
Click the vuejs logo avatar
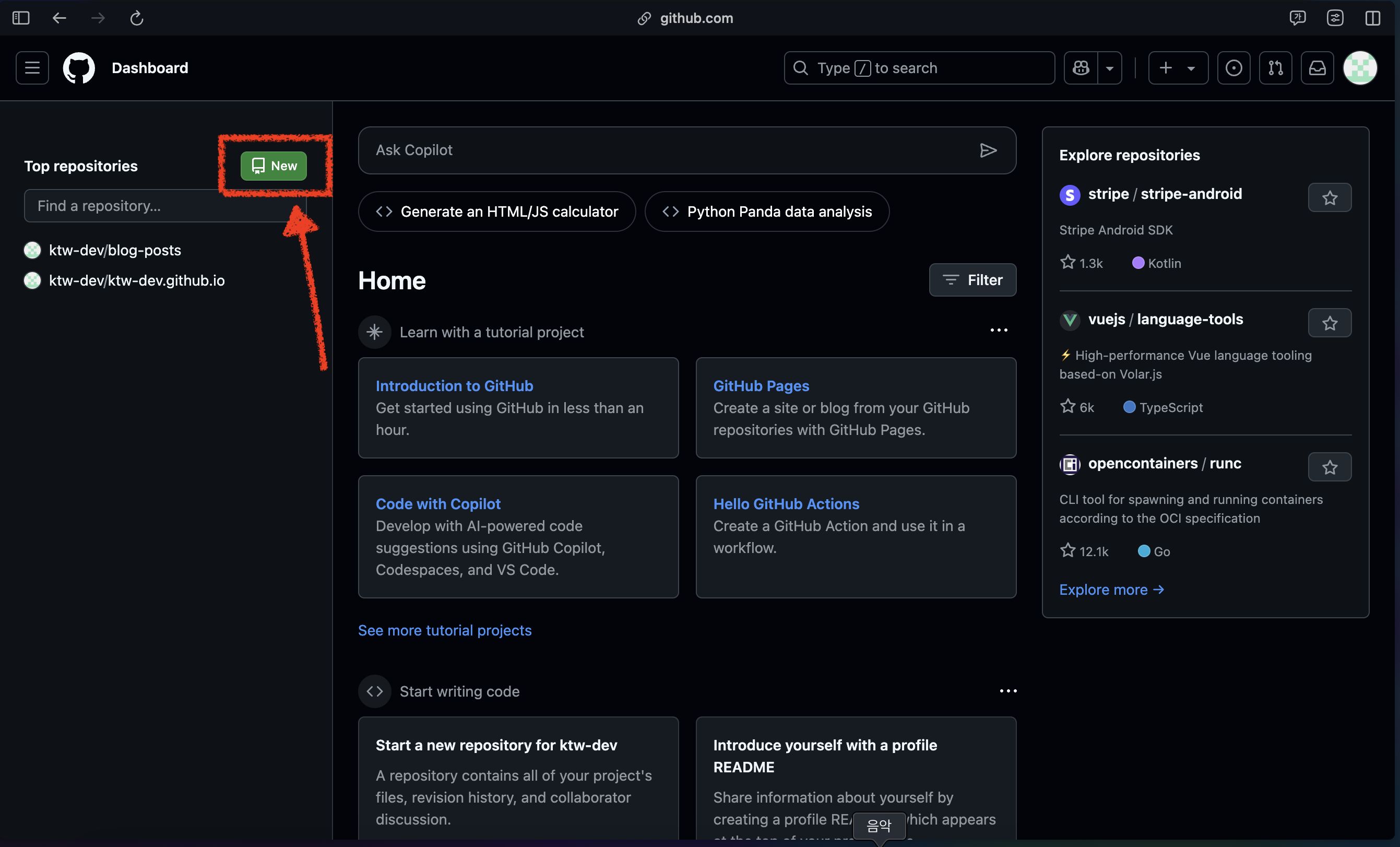click(1070, 320)
